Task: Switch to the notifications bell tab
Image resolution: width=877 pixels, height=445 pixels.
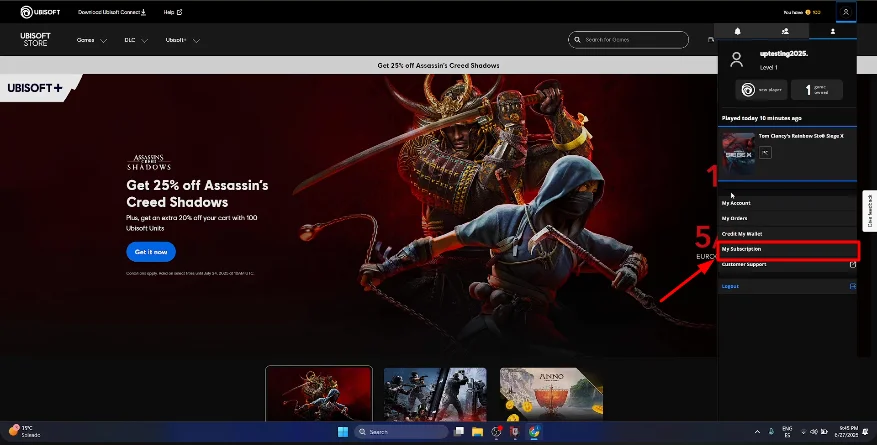Action: coord(737,31)
